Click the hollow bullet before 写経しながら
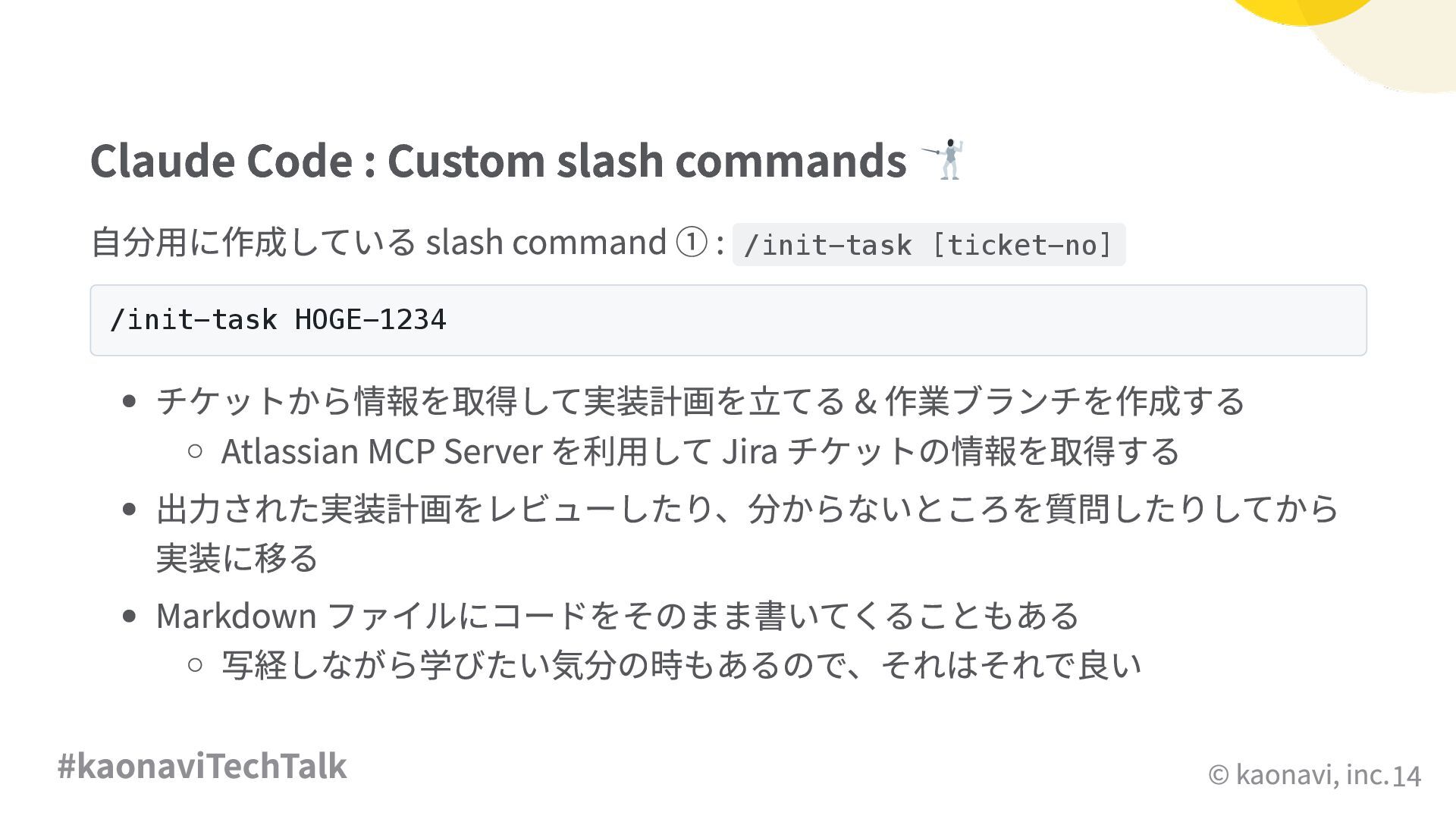 click(195, 665)
